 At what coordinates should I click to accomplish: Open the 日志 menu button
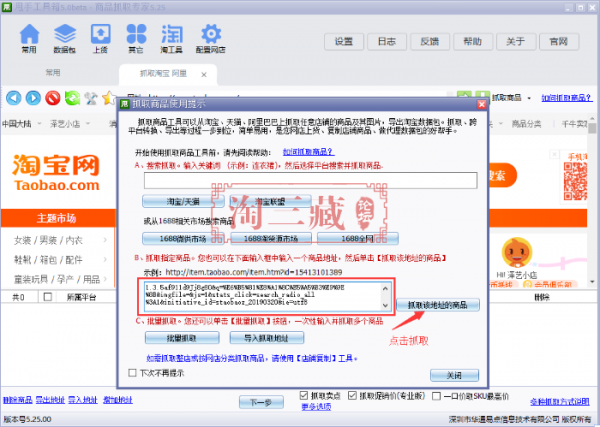pos(386,42)
